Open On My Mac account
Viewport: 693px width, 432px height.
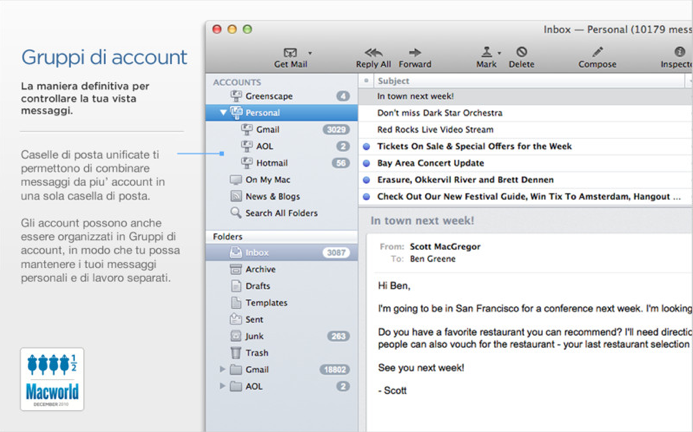282,180
